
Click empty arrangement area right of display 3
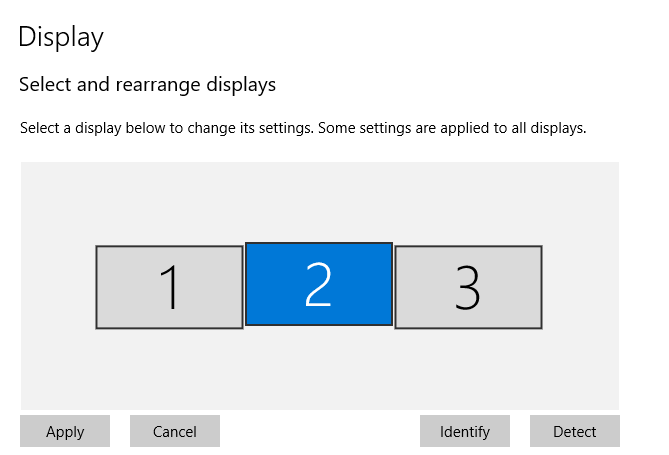[580, 287]
